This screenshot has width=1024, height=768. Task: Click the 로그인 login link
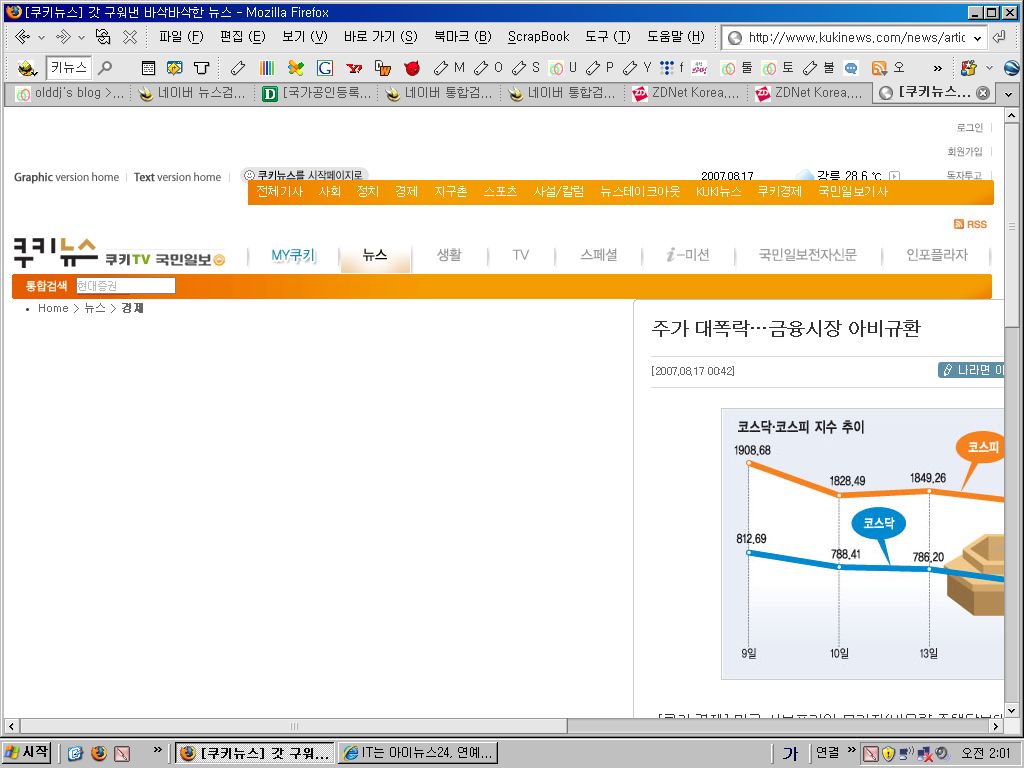pos(970,127)
